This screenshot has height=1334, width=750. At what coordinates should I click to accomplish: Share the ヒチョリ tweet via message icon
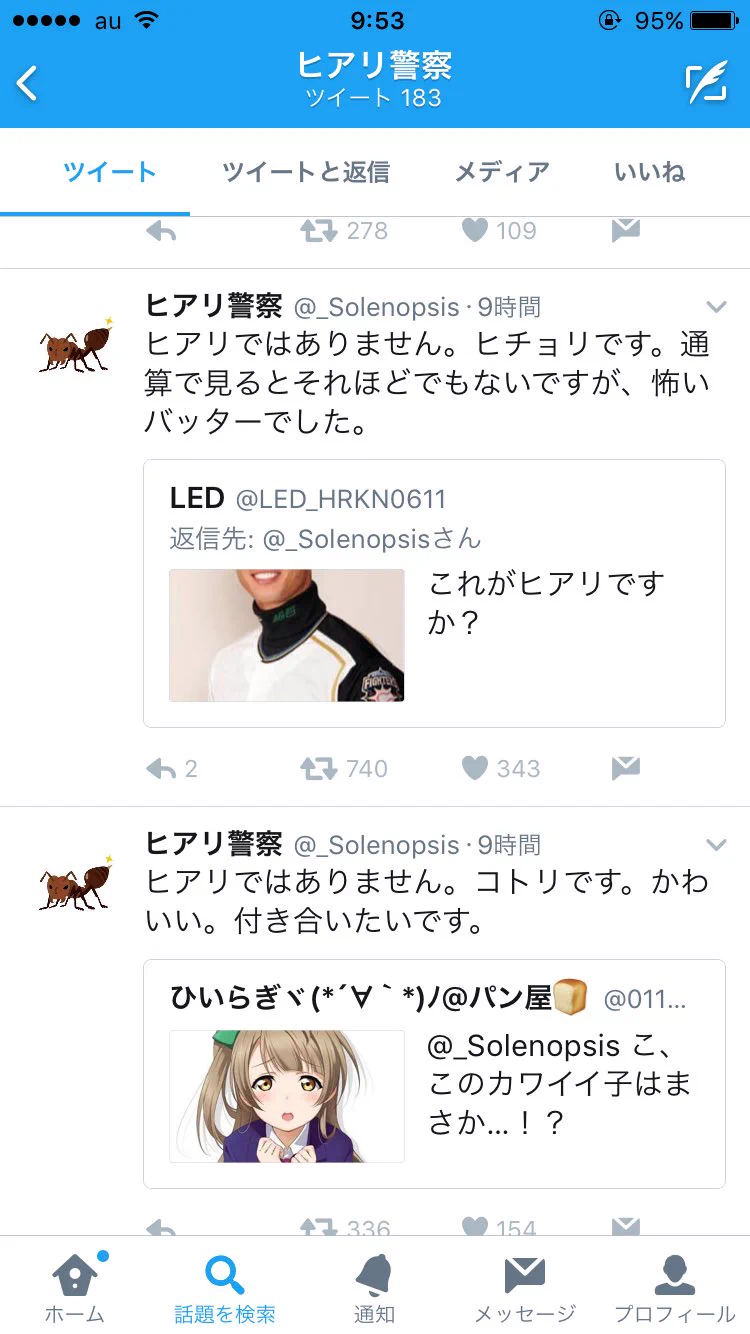[x=625, y=768]
